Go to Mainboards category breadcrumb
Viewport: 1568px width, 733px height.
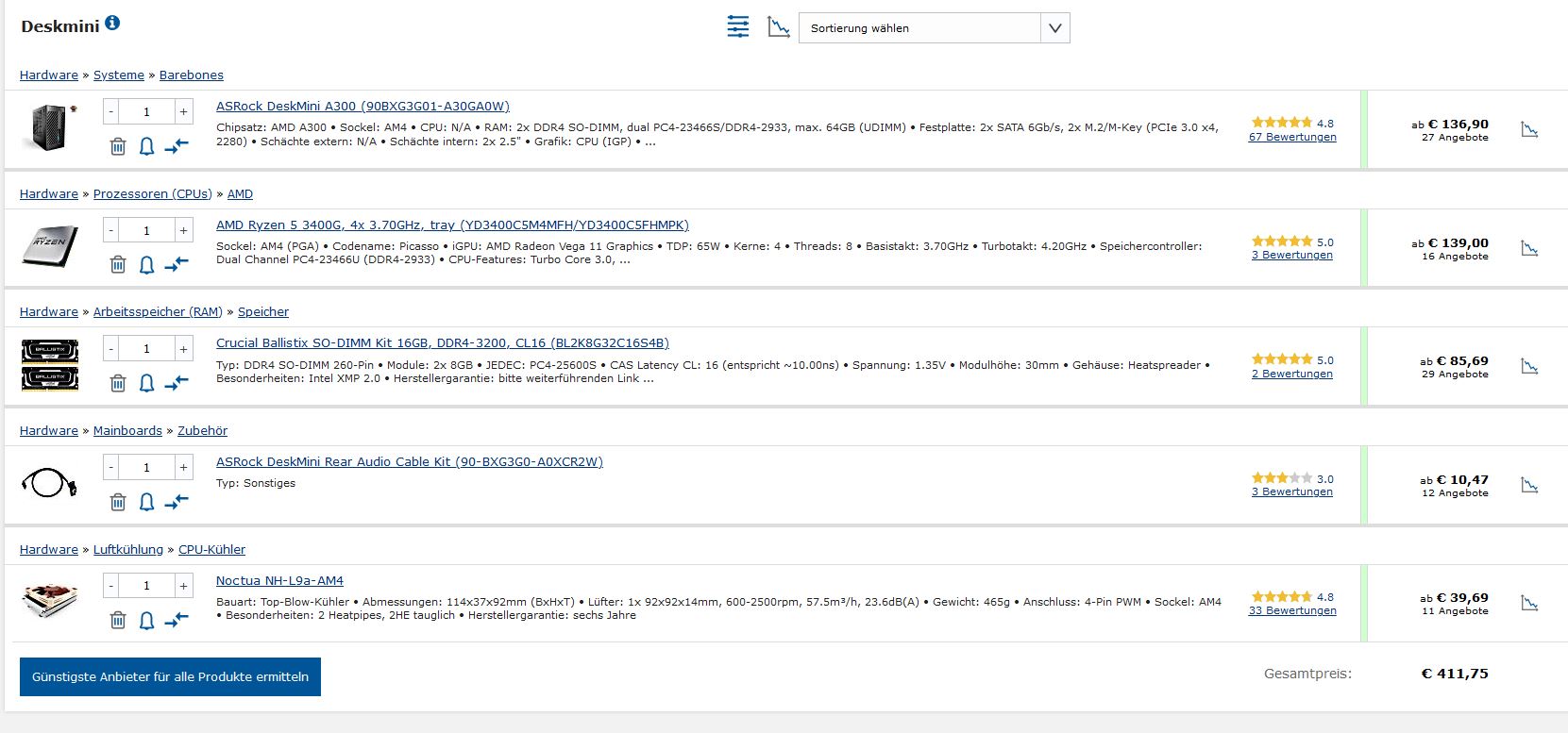(x=127, y=431)
